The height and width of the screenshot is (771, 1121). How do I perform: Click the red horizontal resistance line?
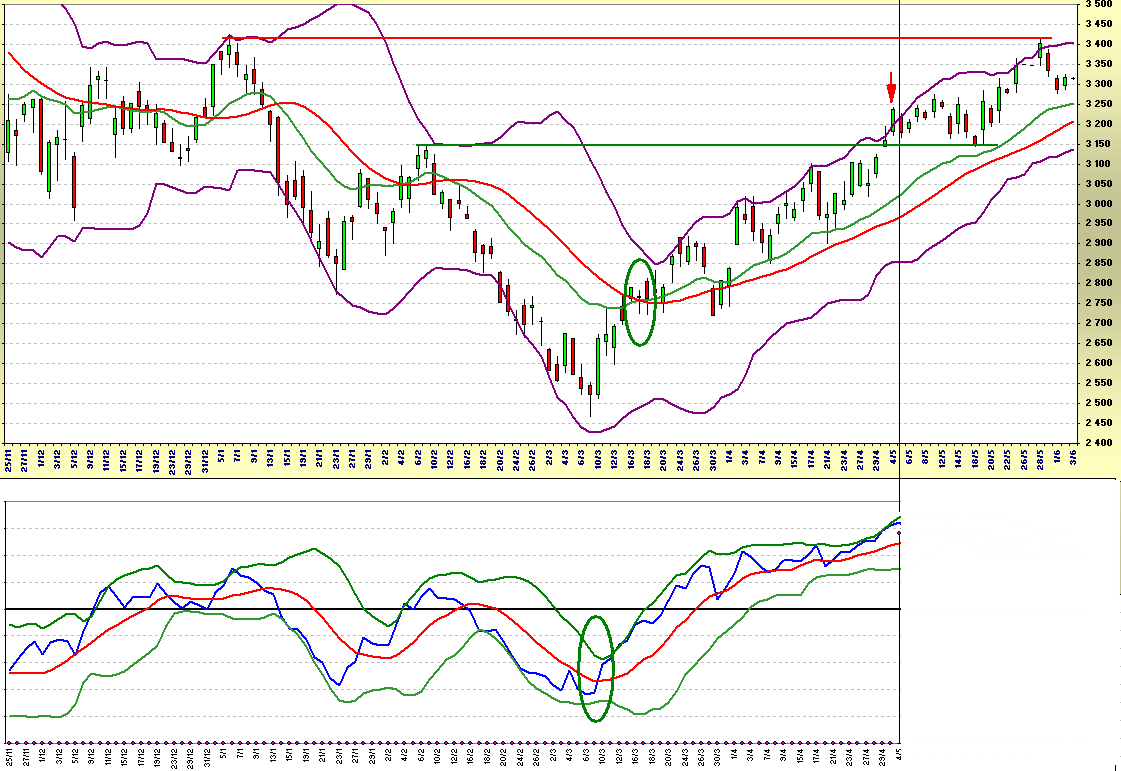pos(600,38)
